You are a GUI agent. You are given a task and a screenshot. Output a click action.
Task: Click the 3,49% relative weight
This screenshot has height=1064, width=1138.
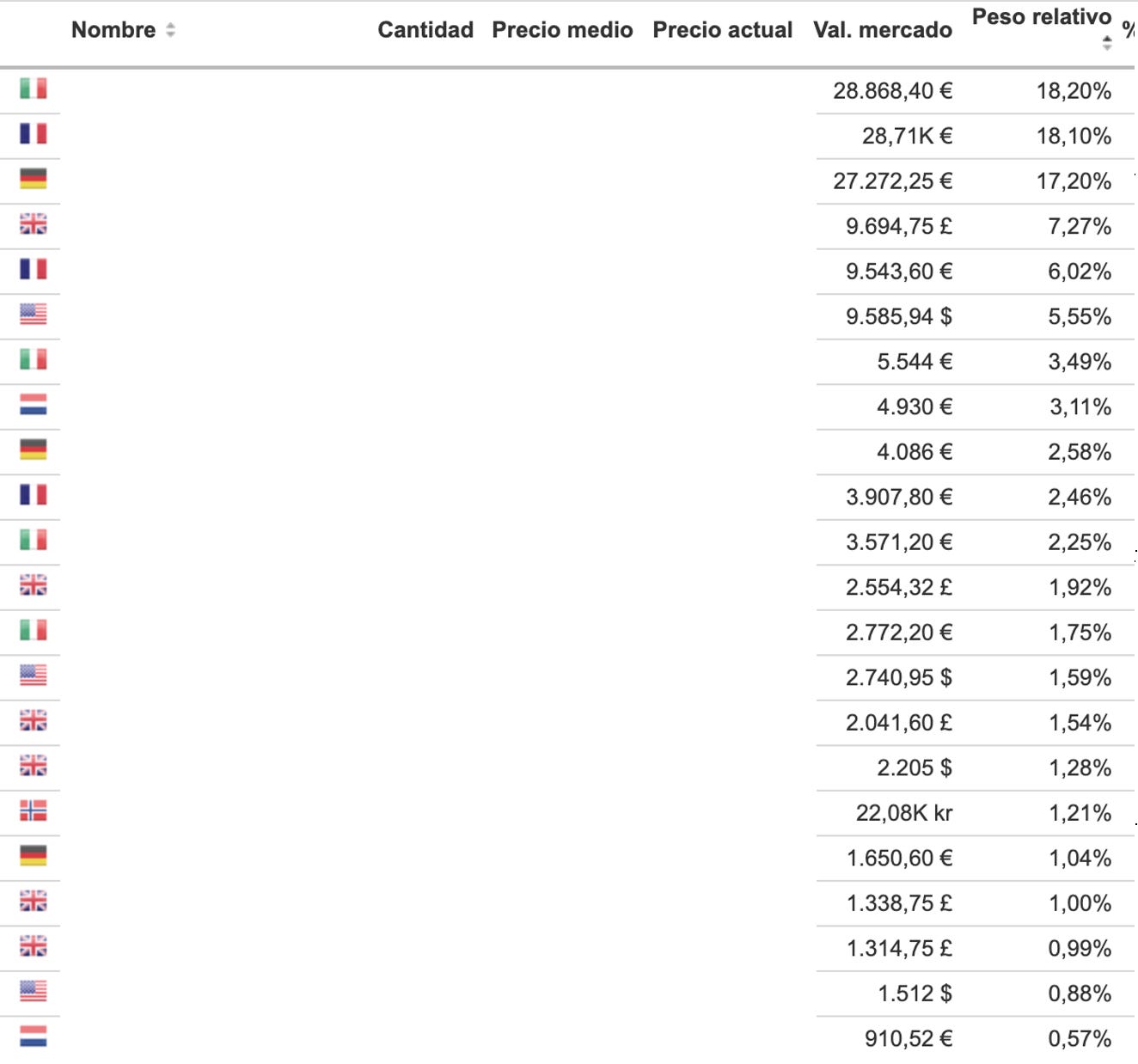pyautogui.click(x=1080, y=362)
